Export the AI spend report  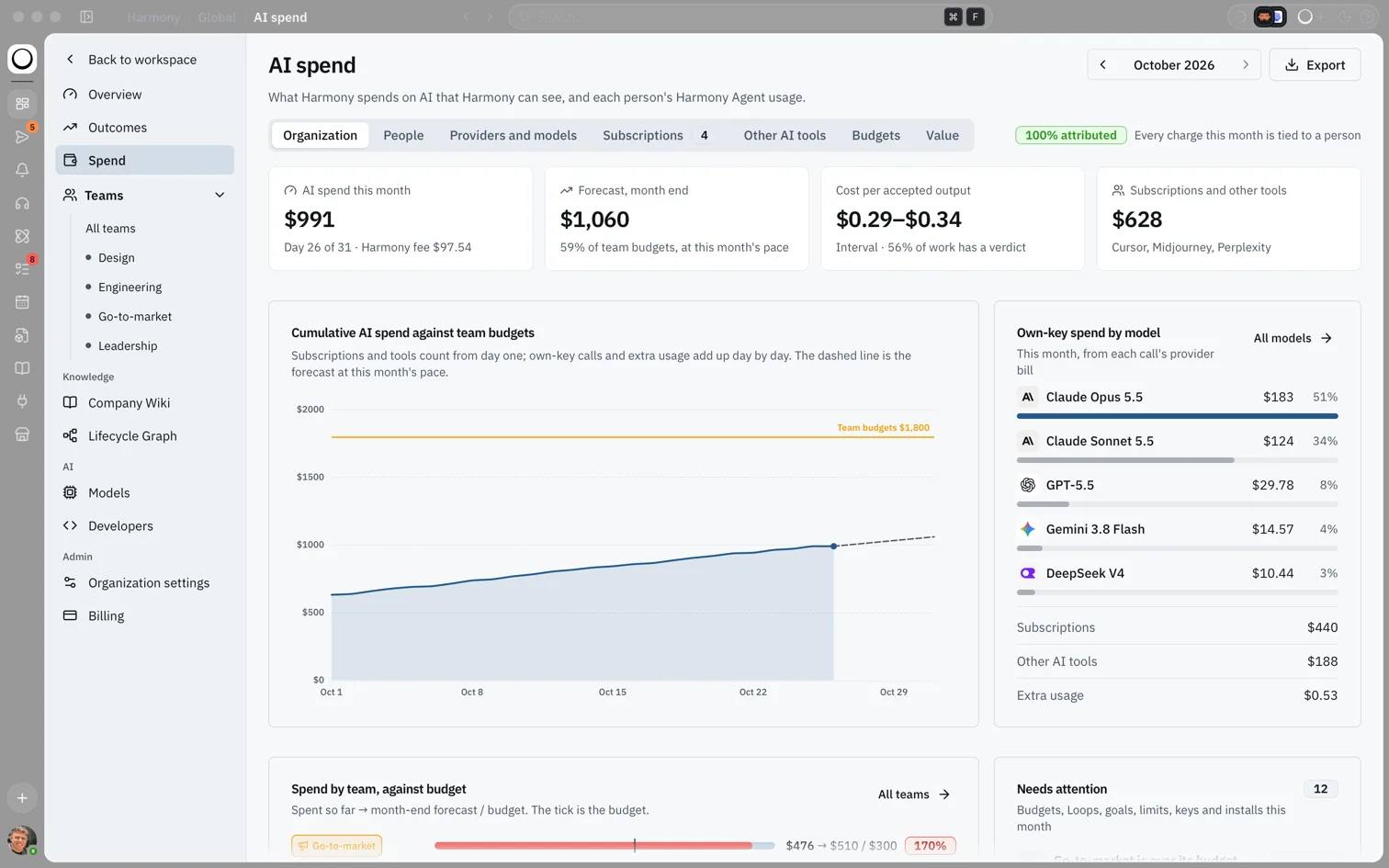point(1315,65)
